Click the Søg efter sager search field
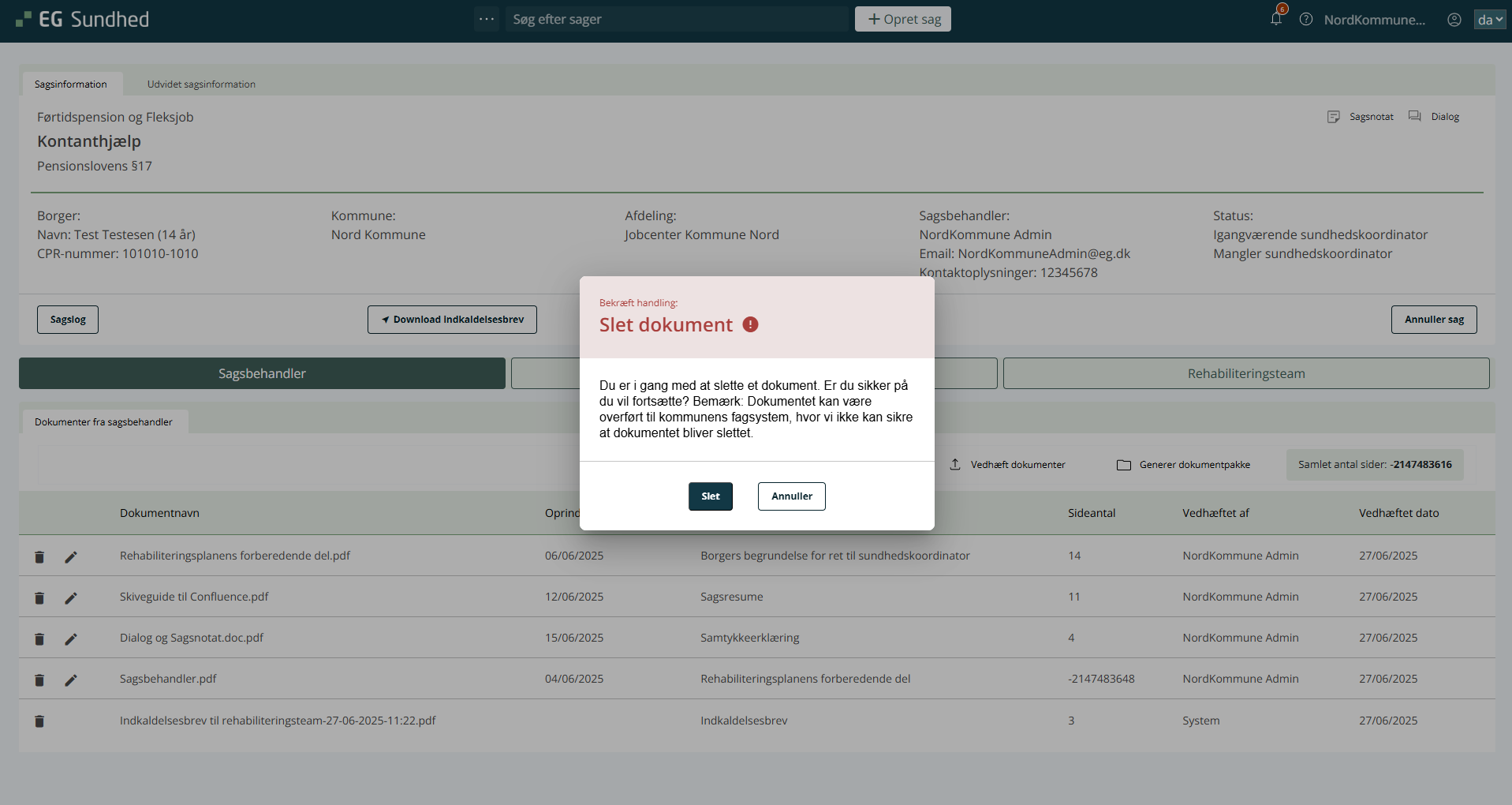This screenshot has width=1512, height=805. (676, 19)
